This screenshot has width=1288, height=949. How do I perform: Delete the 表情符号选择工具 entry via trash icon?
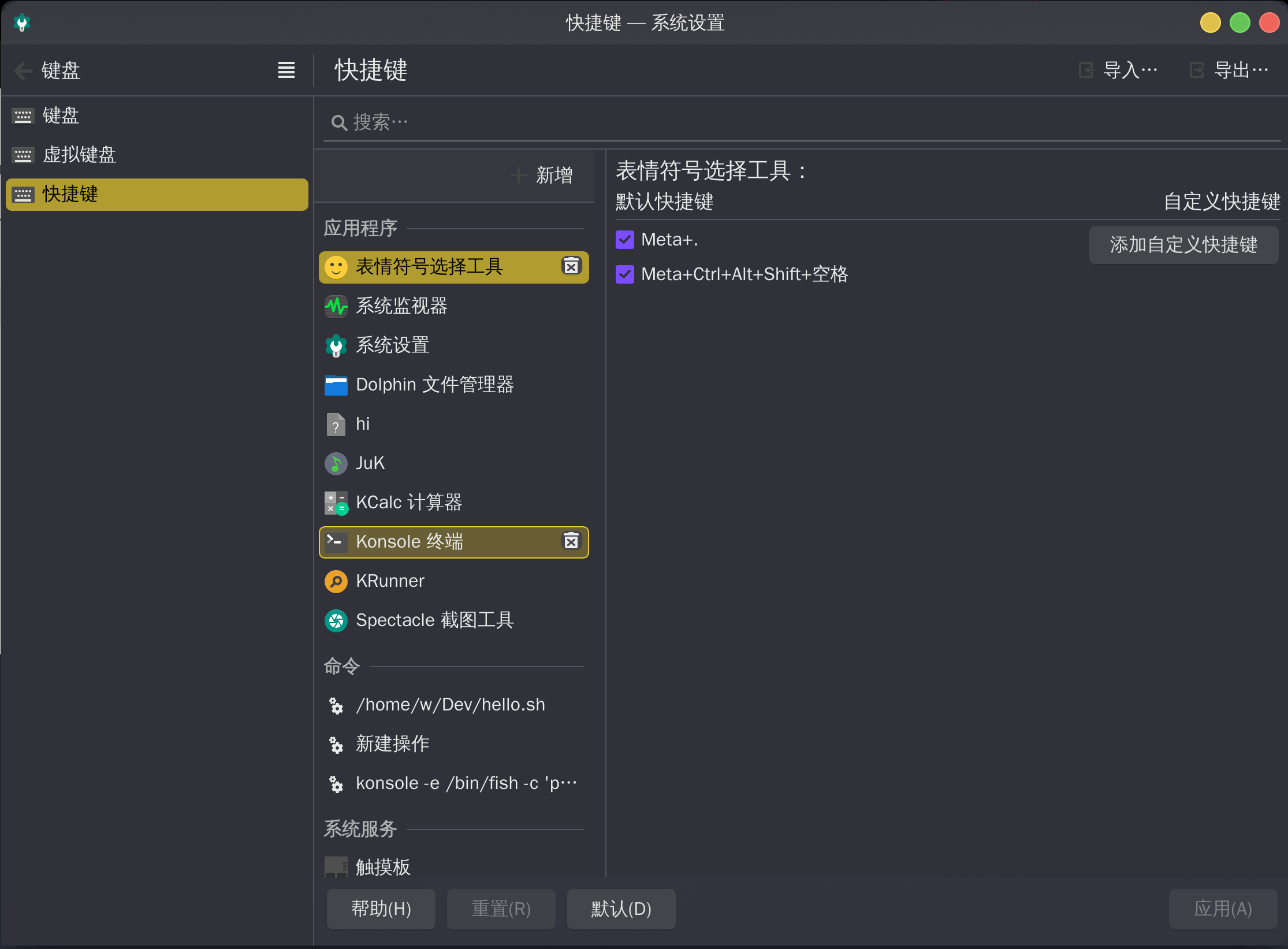click(x=571, y=266)
